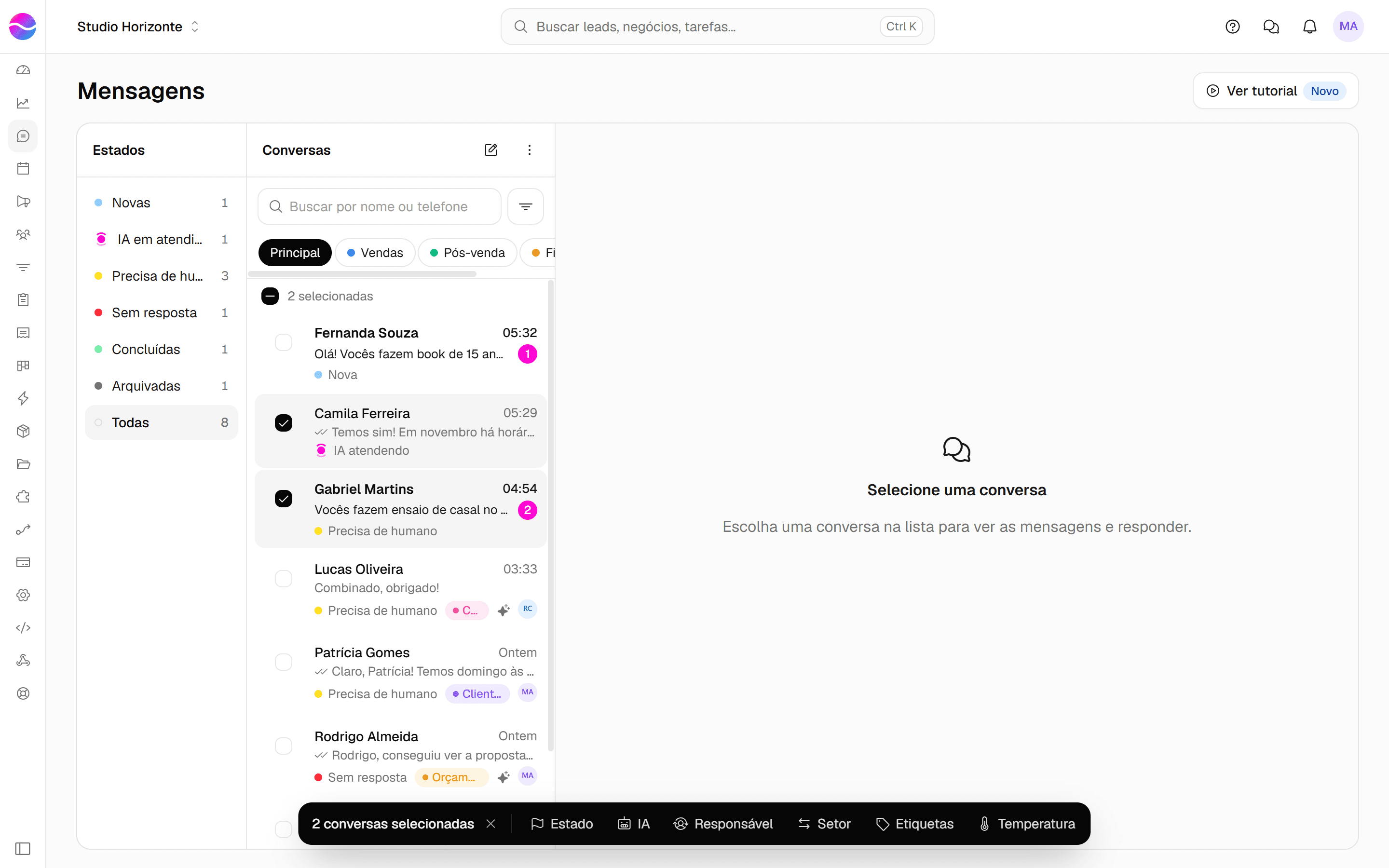1389x868 pixels.
Task: Open the conversation filter icon button
Action: 525,207
